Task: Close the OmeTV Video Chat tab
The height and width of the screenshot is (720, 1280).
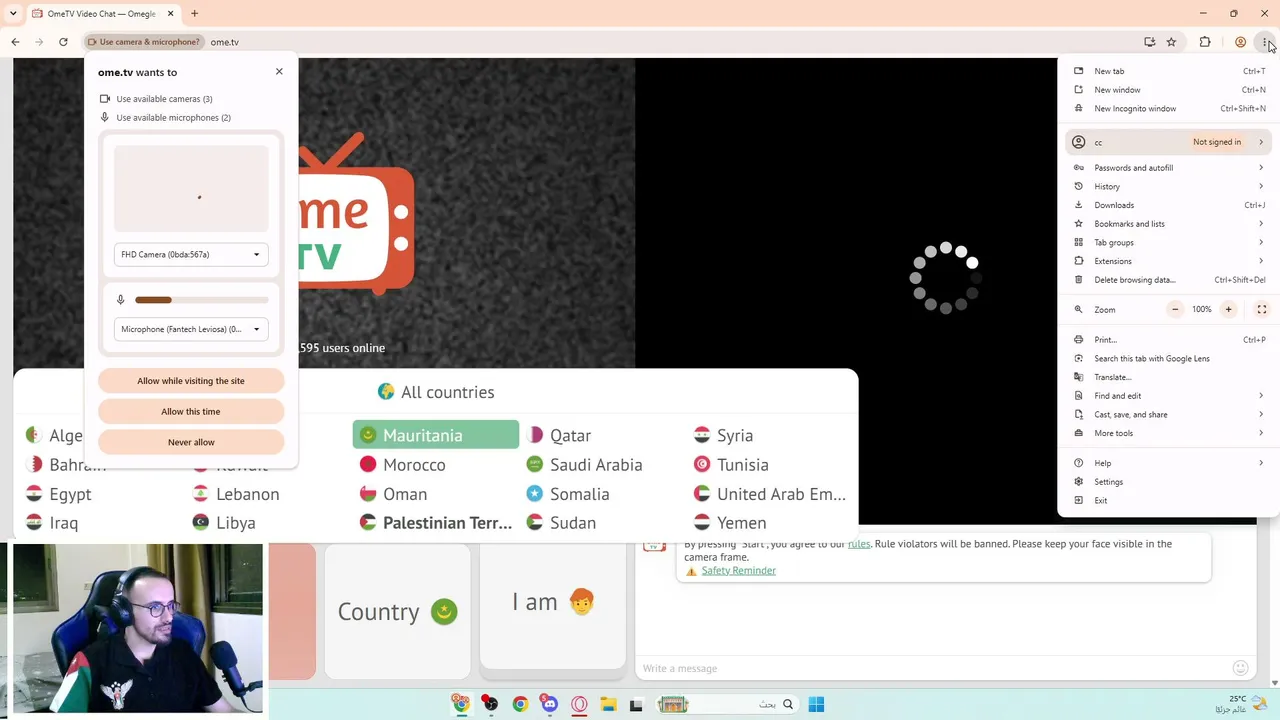Action: tap(170, 14)
